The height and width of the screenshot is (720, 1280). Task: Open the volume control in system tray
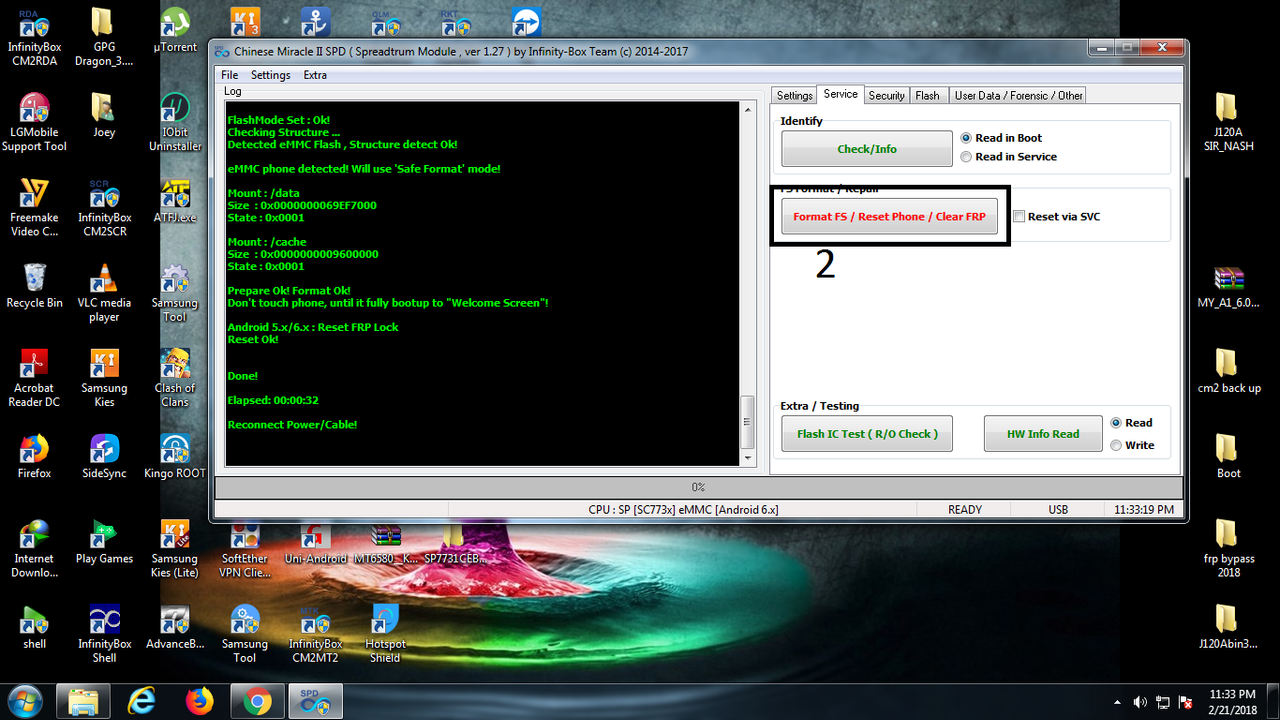coord(1141,702)
